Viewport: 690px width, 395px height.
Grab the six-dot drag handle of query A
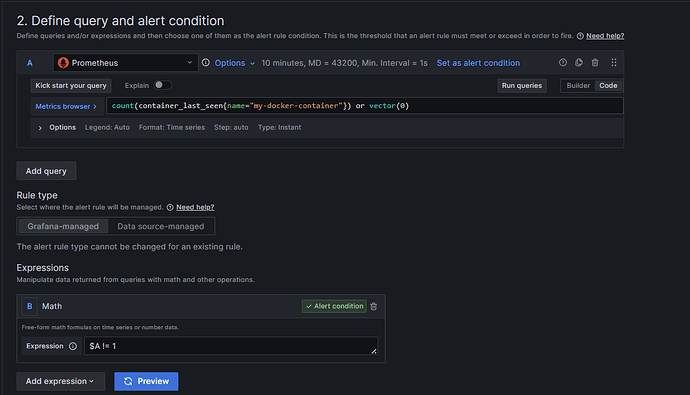pyautogui.click(x=614, y=63)
